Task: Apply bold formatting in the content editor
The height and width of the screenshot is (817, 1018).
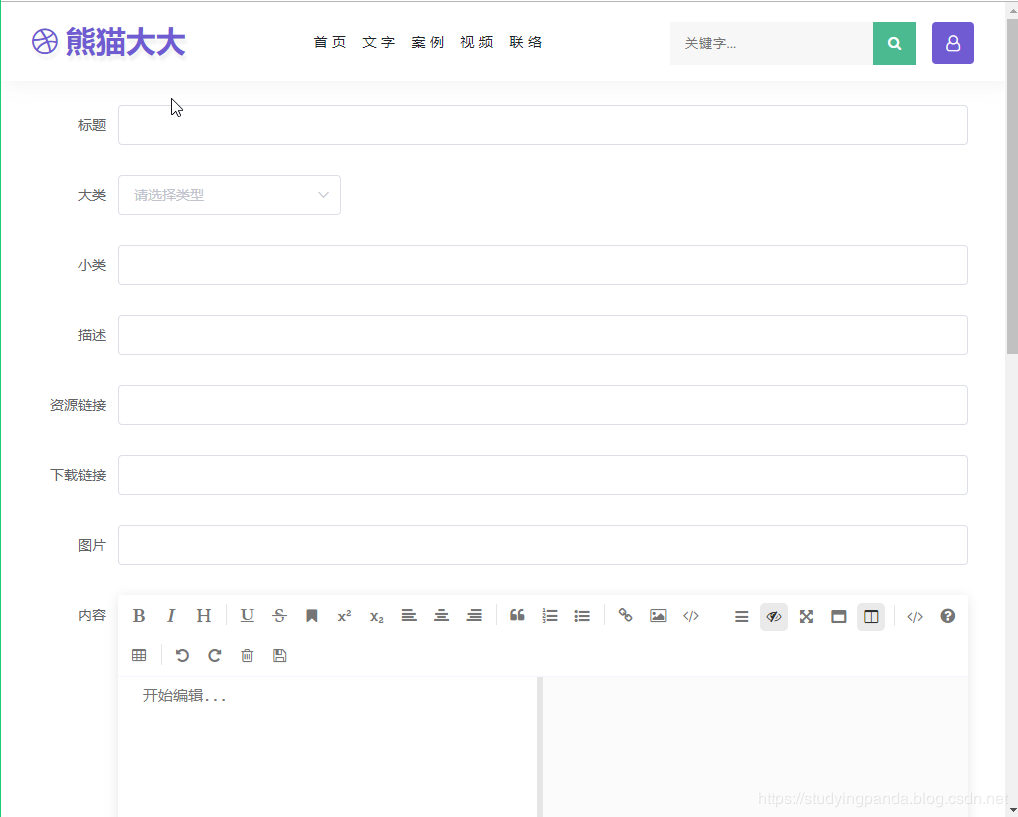Action: pos(139,615)
